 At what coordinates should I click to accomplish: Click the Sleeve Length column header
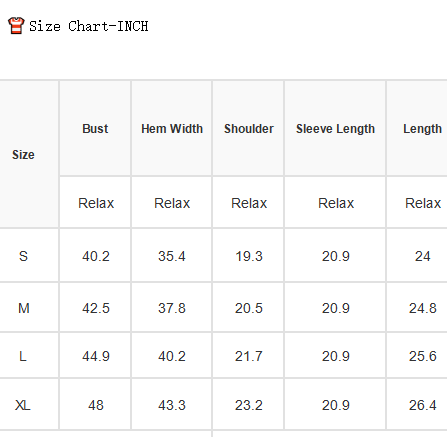click(x=335, y=129)
